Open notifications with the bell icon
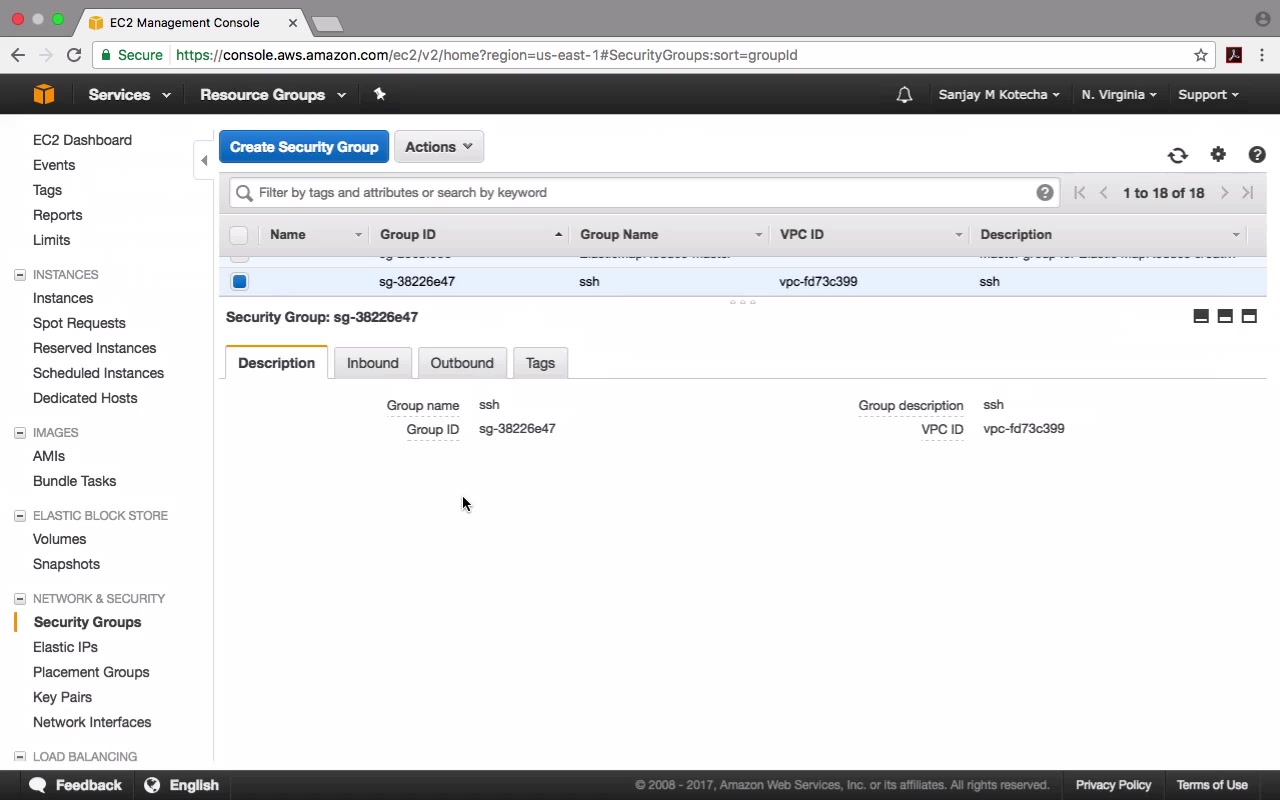Screen dimensions: 1280x800 click(x=904, y=95)
